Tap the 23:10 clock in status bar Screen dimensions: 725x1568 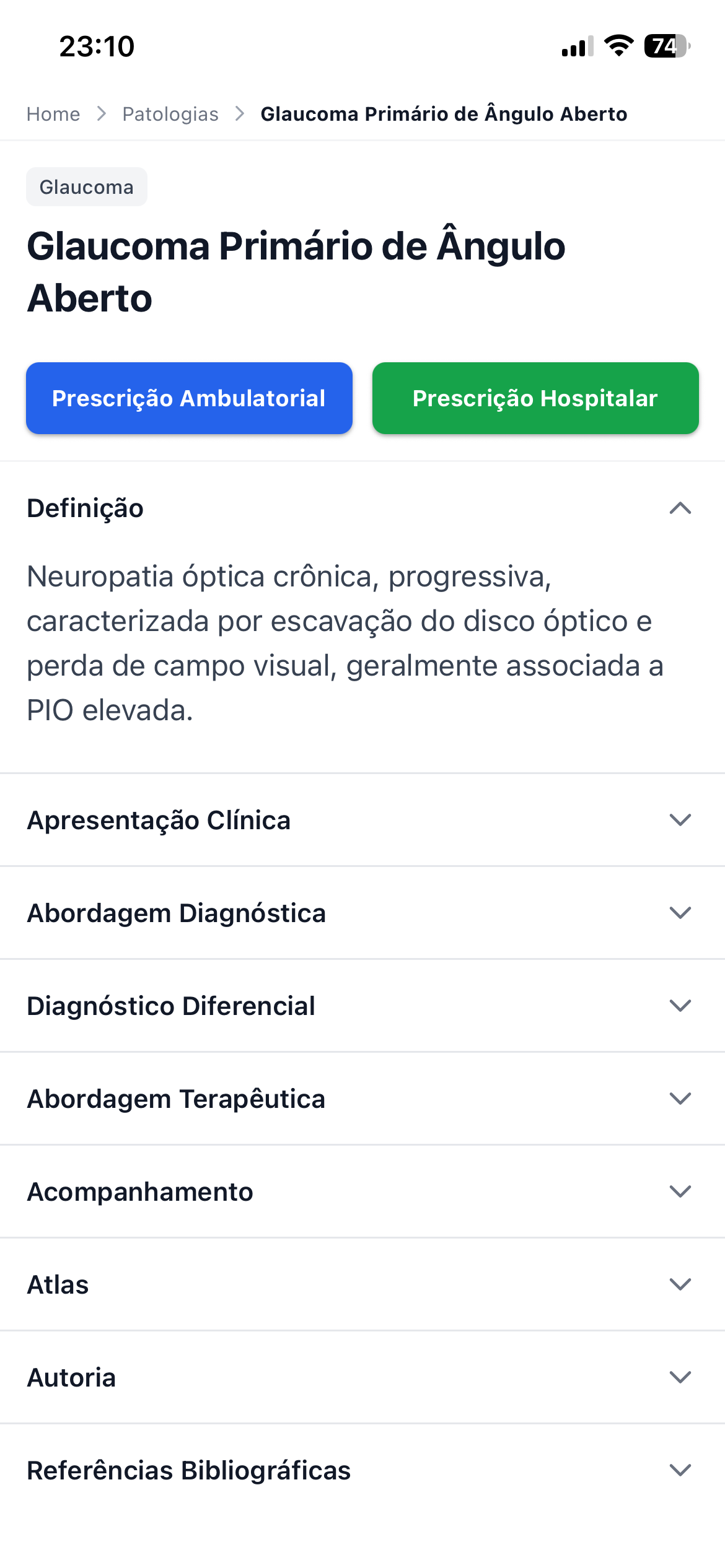point(97,46)
